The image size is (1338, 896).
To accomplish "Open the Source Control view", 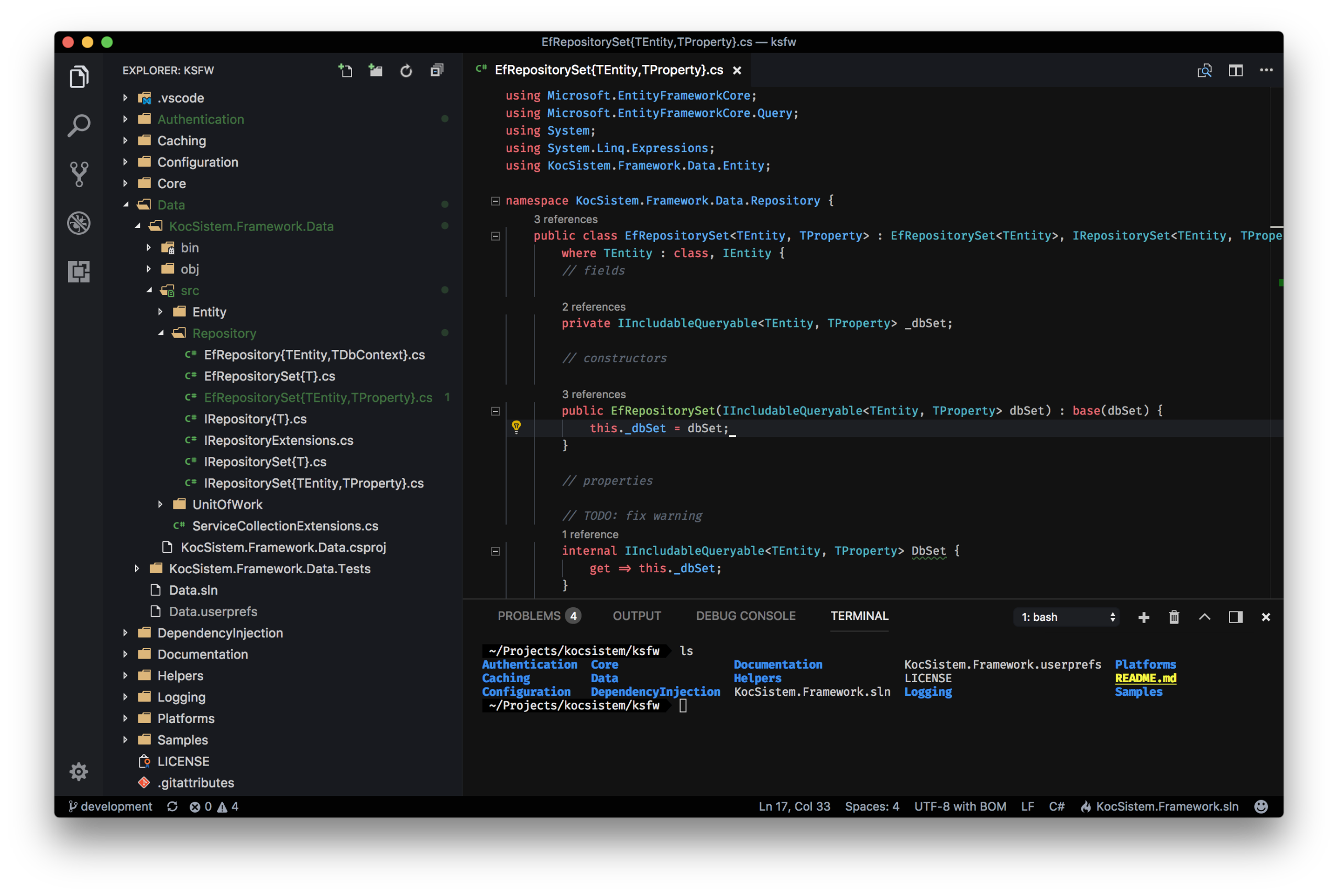I will tap(79, 174).
